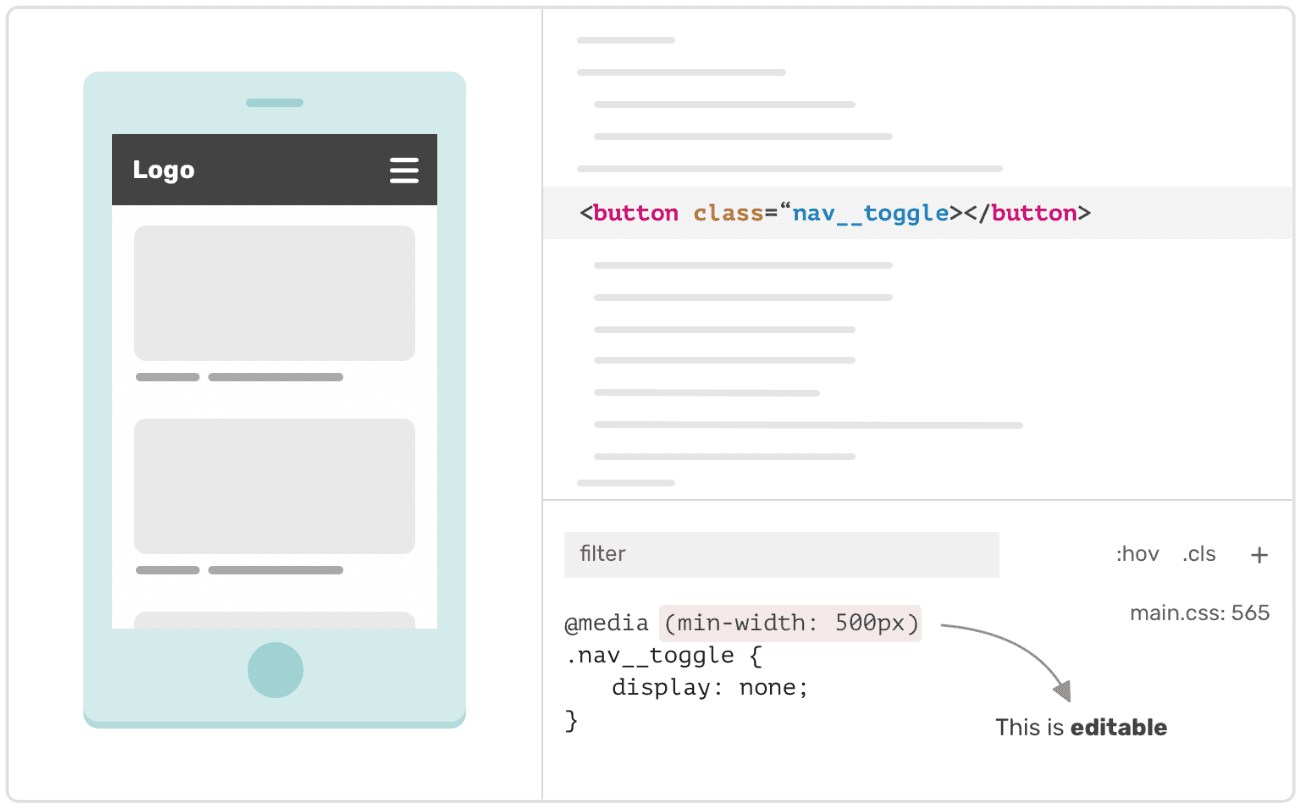Click the plus icon to add new rule

point(1259,555)
